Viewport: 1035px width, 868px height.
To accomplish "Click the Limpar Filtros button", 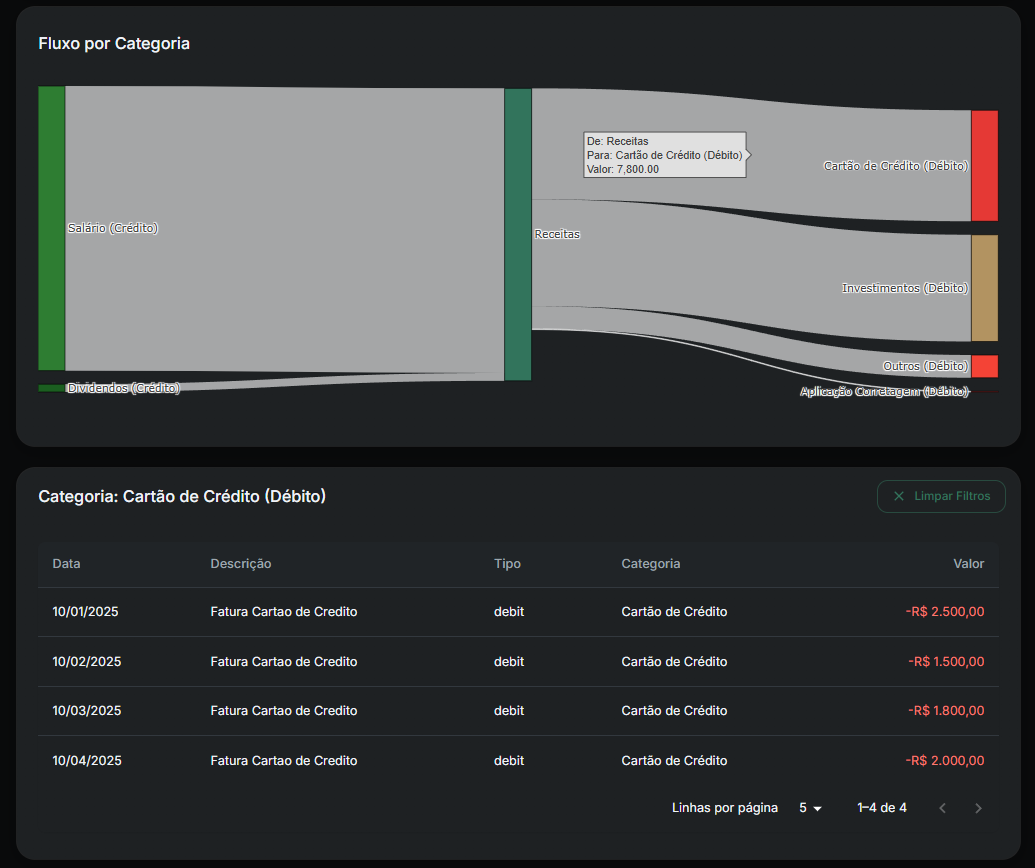I will click(x=941, y=496).
